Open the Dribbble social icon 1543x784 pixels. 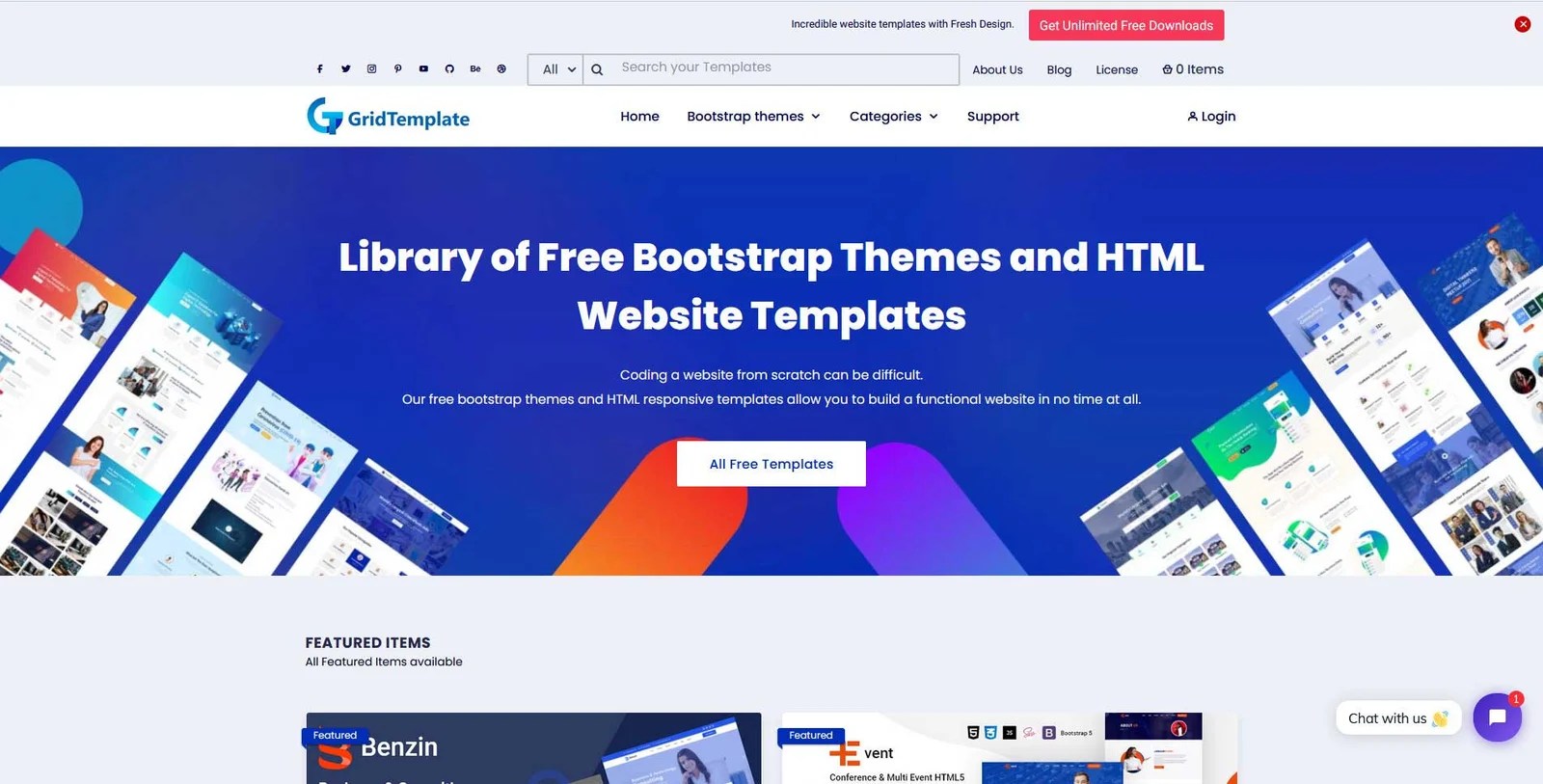point(501,68)
